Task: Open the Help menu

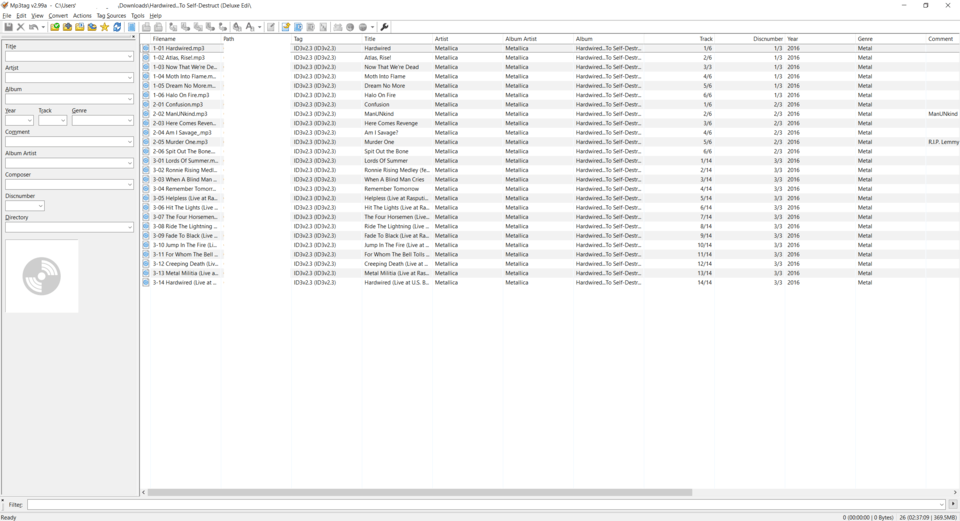Action: [x=156, y=16]
